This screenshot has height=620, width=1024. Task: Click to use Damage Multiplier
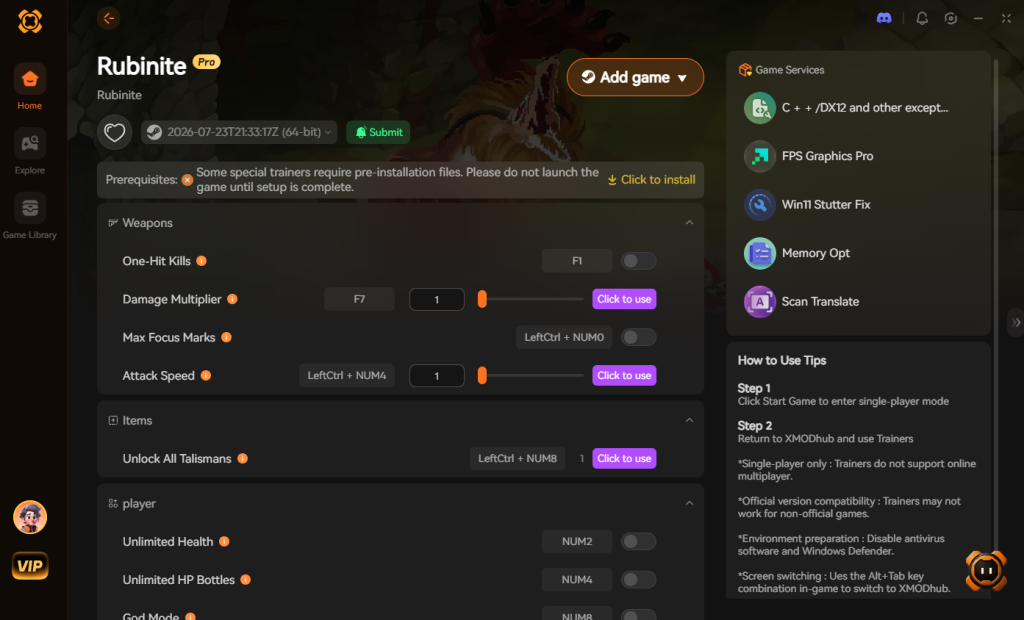click(624, 299)
